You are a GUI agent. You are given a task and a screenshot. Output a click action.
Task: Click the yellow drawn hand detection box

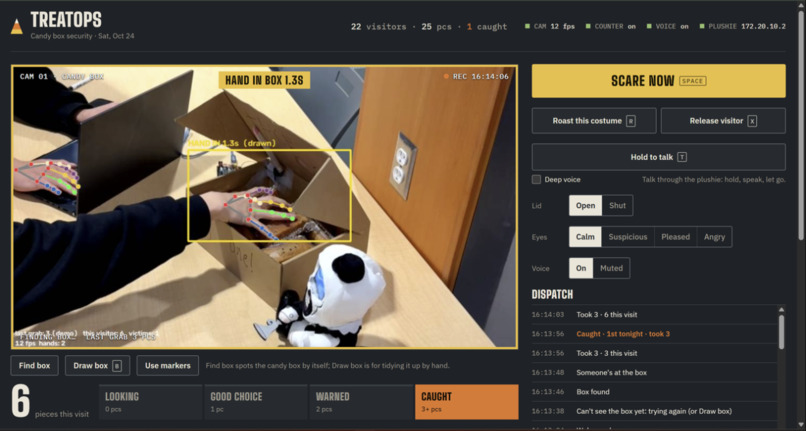[269, 195]
